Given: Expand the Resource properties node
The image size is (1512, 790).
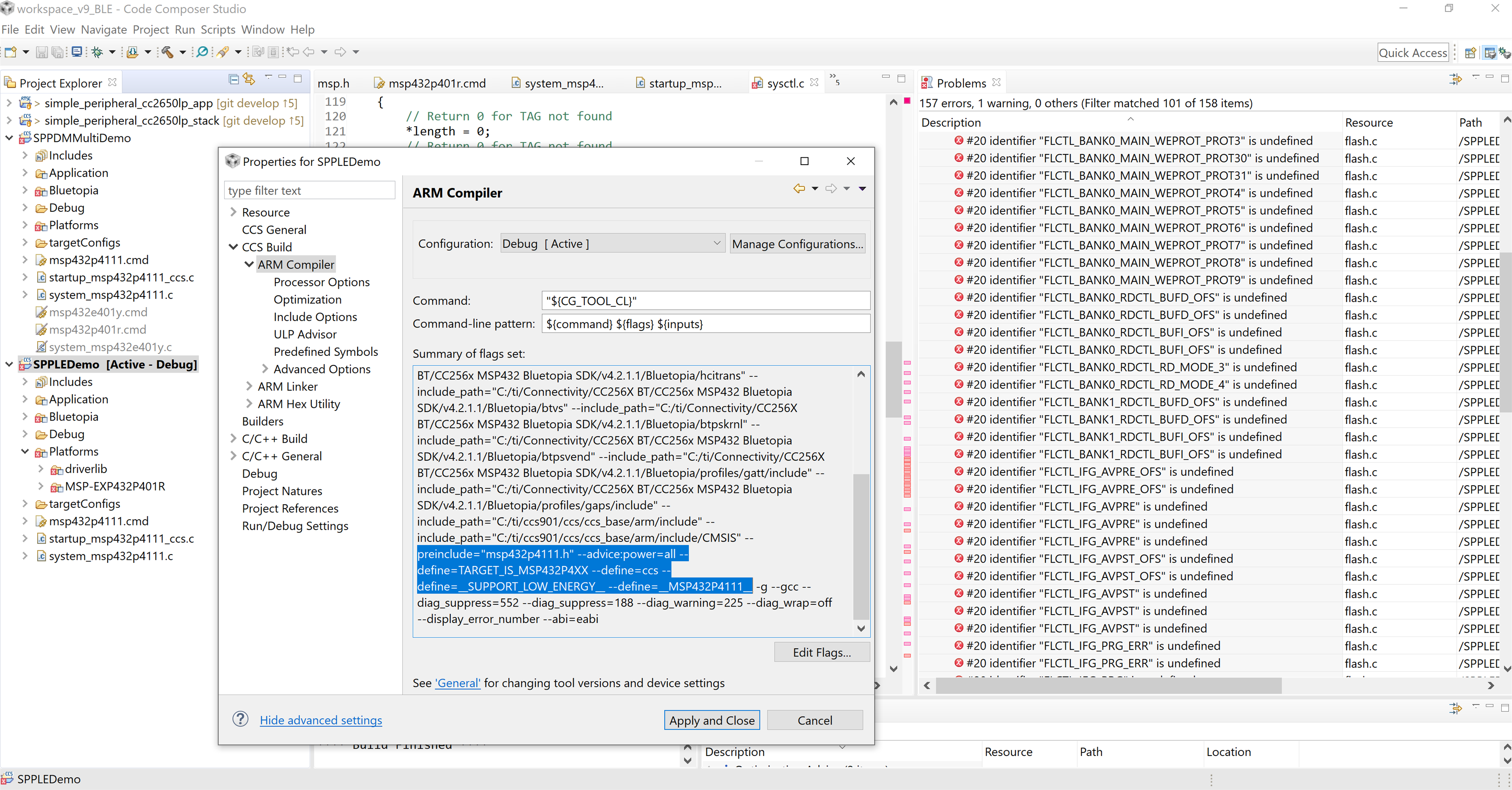Looking at the screenshot, I should click(233, 212).
